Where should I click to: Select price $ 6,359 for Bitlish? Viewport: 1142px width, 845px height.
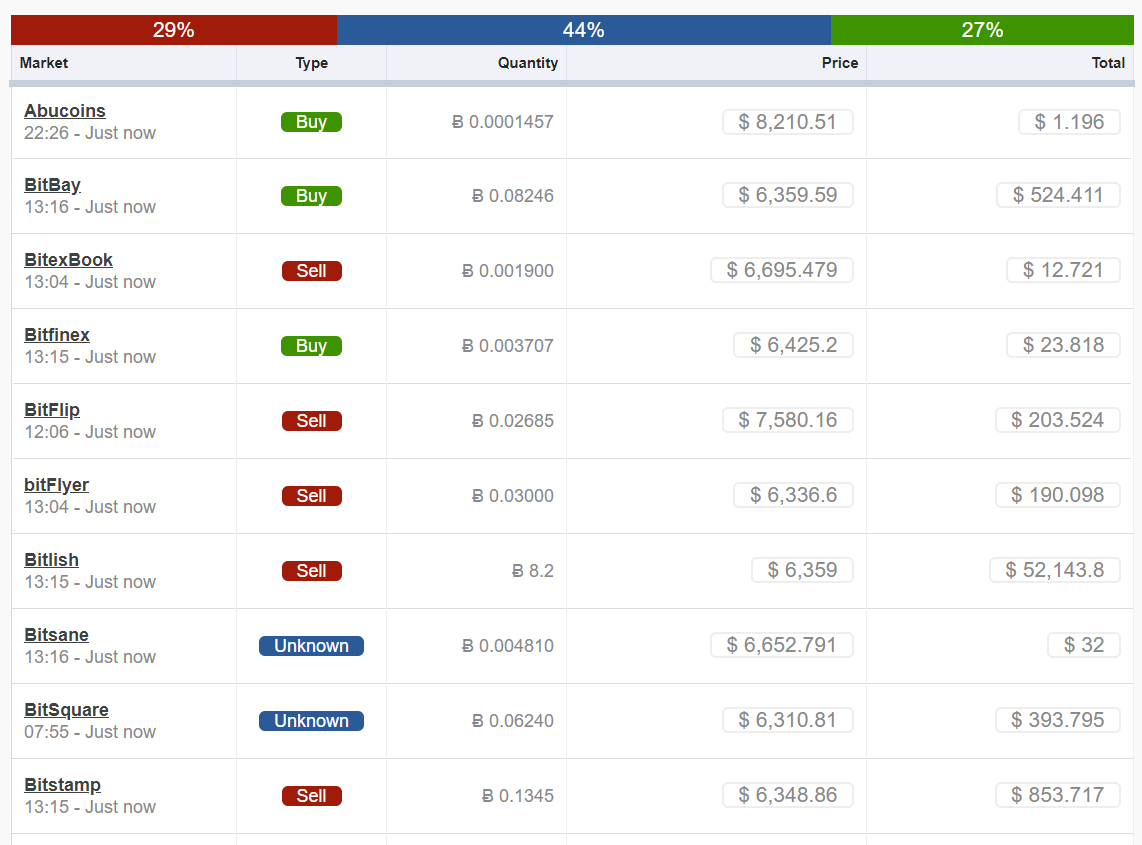click(x=802, y=570)
